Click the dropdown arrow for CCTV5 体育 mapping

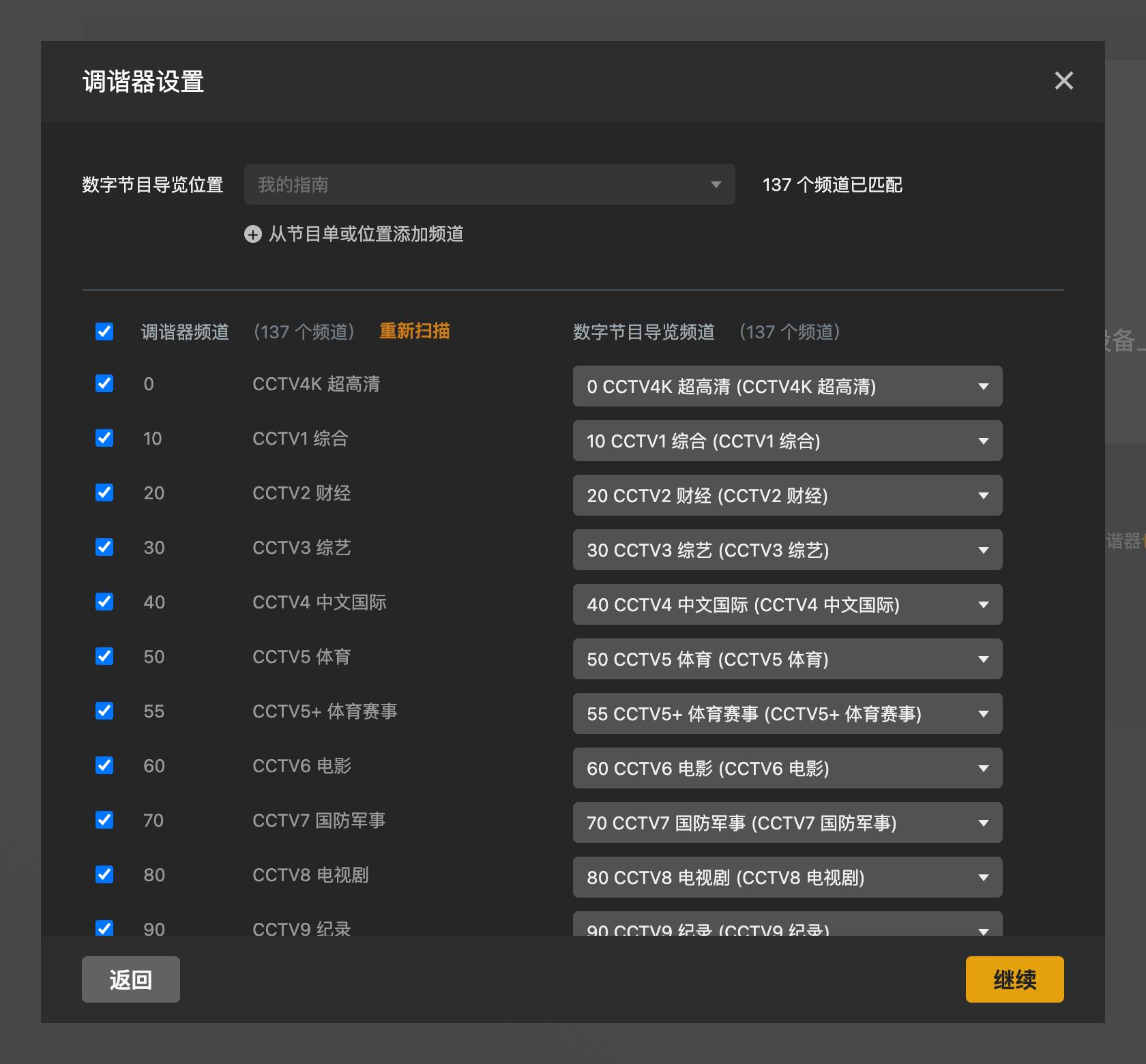coord(983,659)
